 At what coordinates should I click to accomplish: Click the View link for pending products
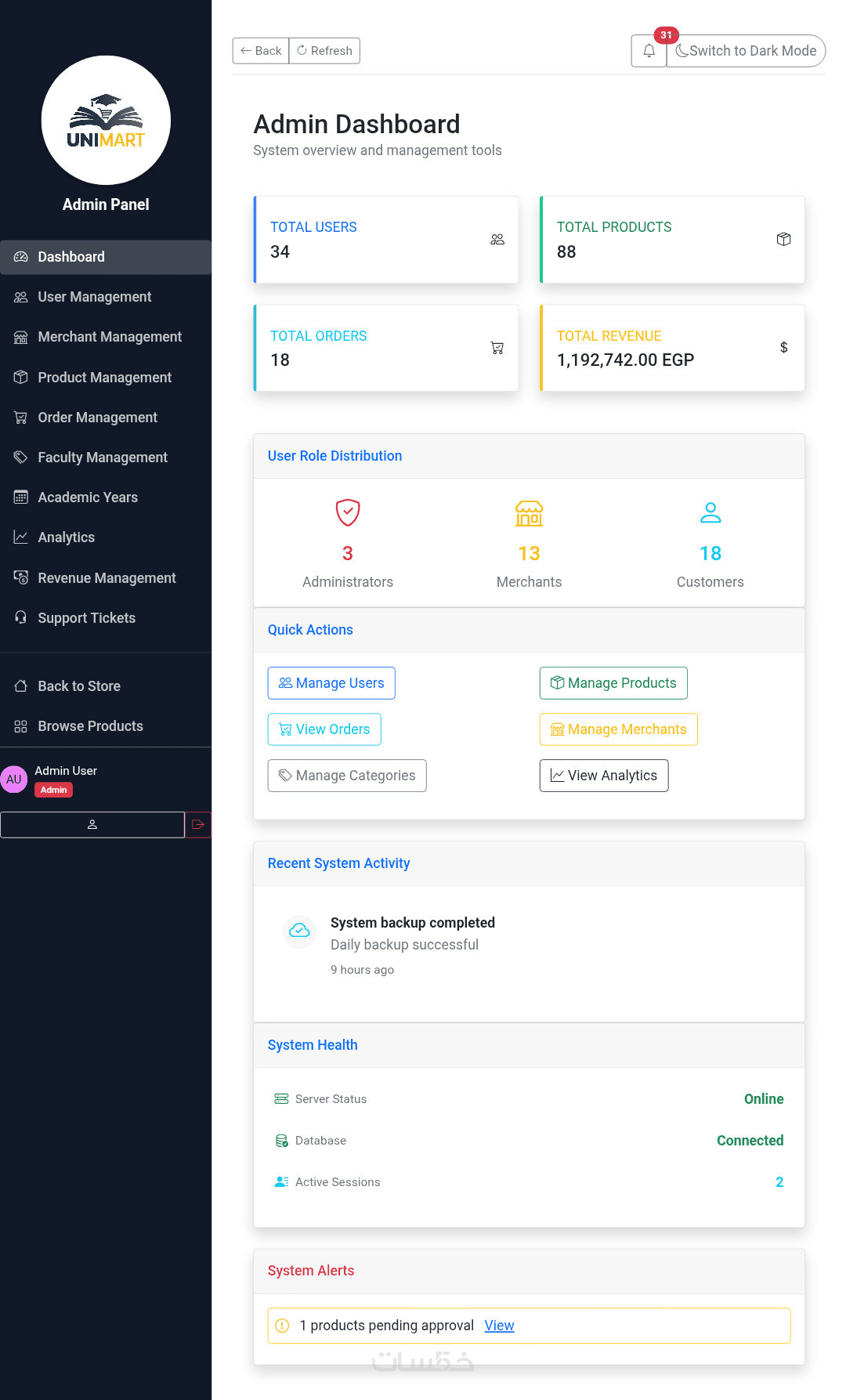[499, 1326]
